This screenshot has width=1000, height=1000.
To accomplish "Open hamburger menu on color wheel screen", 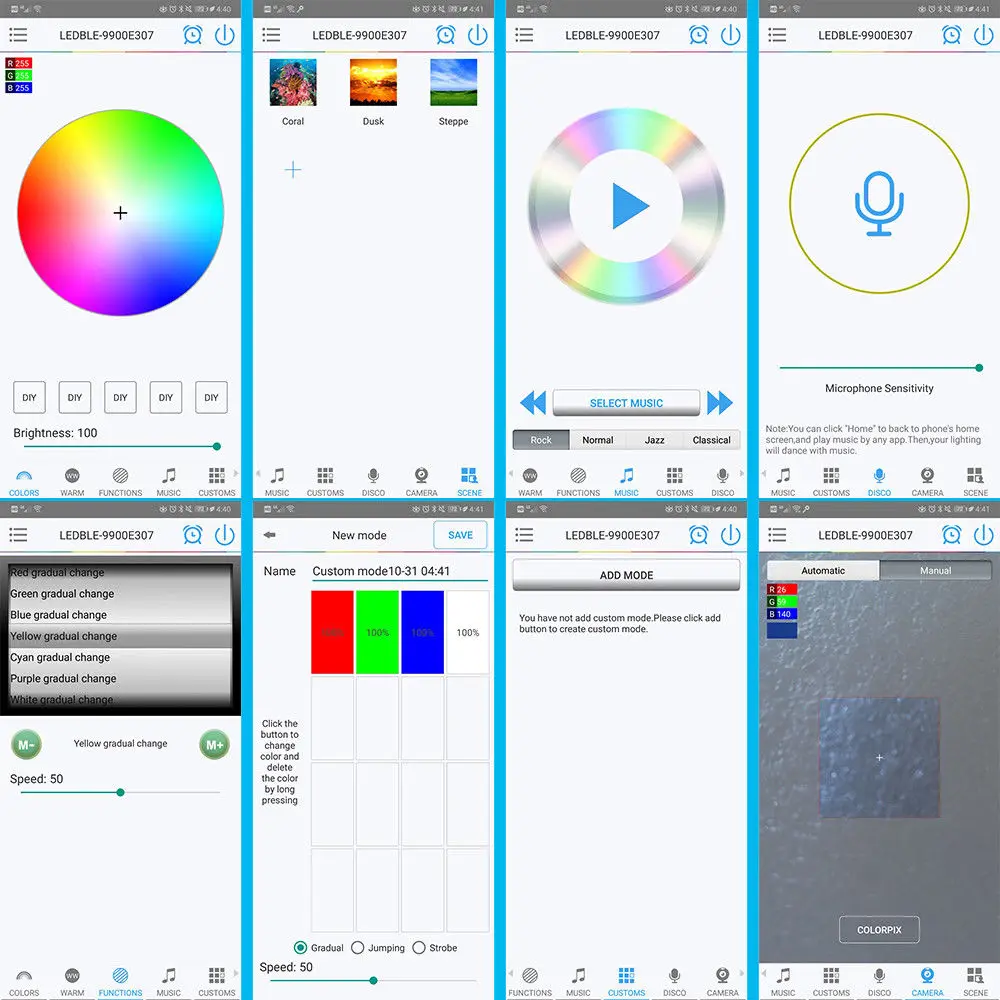I will pos(18,35).
